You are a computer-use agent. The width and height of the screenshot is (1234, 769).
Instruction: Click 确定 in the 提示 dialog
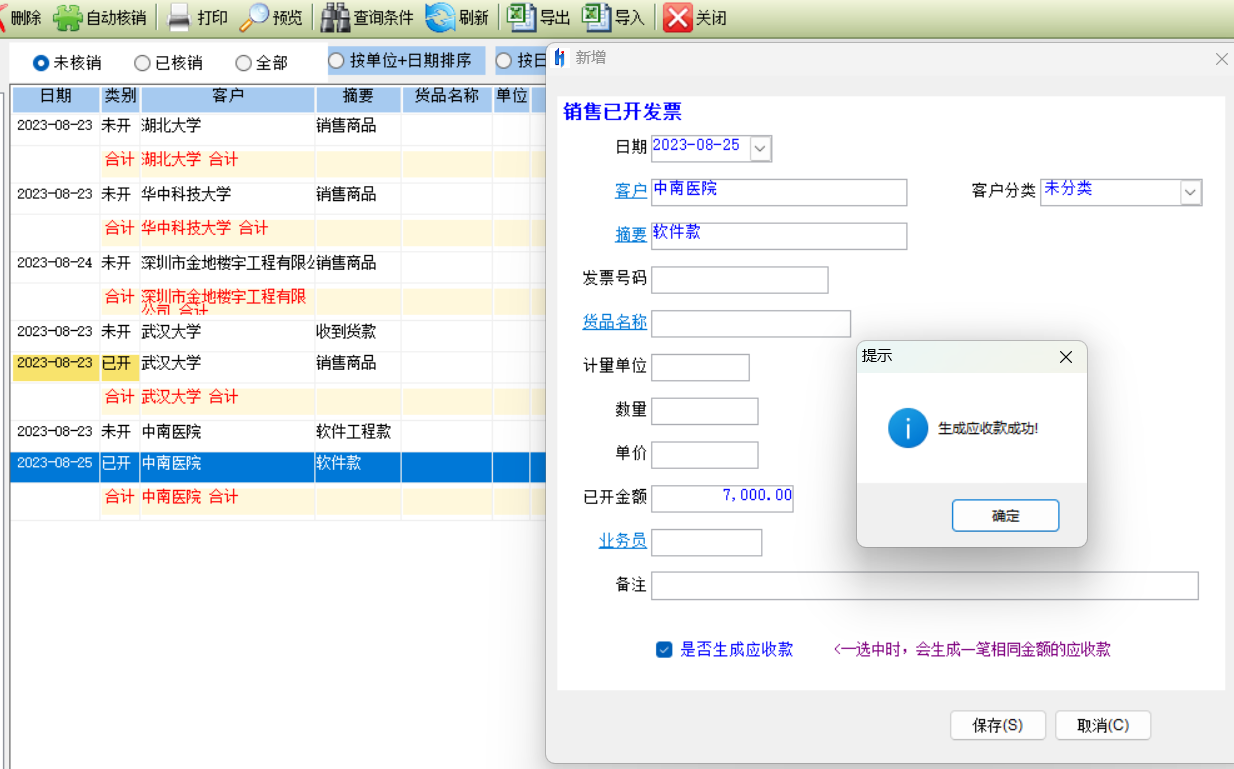point(1005,516)
